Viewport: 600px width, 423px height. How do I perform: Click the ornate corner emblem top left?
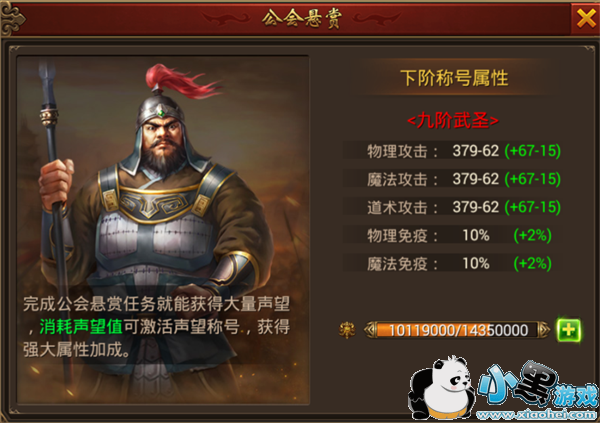(x=13, y=18)
